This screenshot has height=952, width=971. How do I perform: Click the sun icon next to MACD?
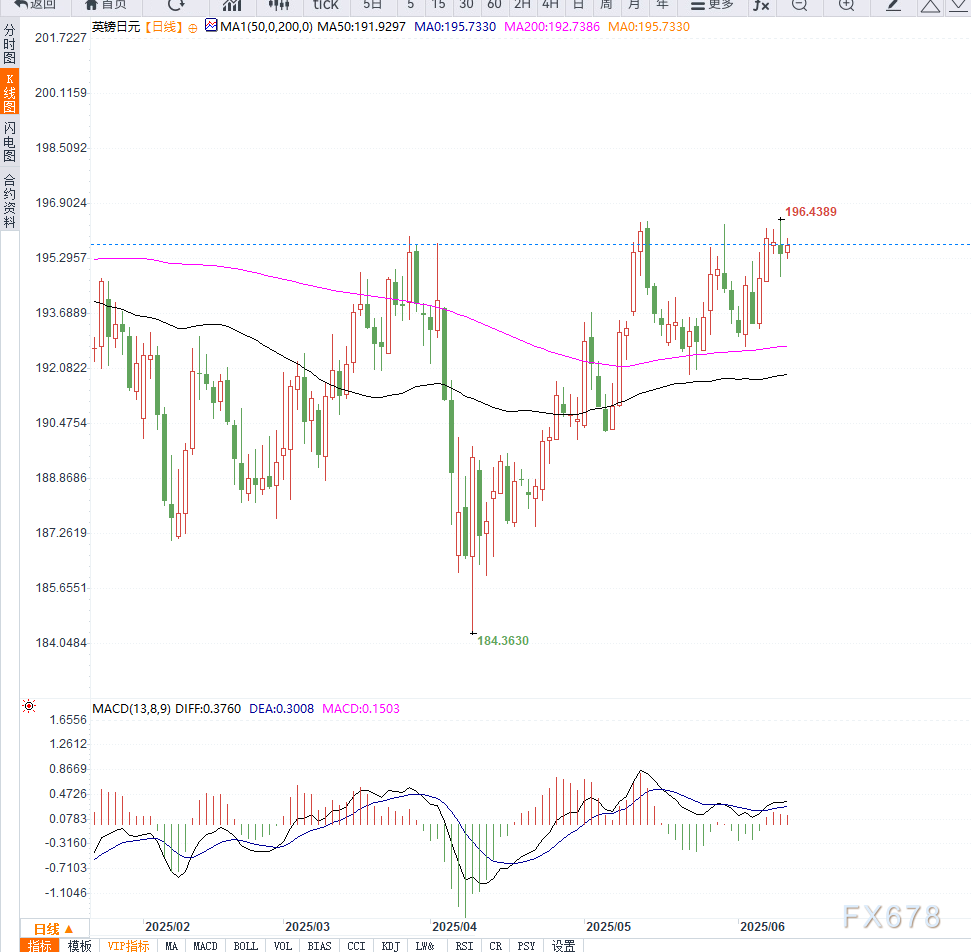point(29,707)
